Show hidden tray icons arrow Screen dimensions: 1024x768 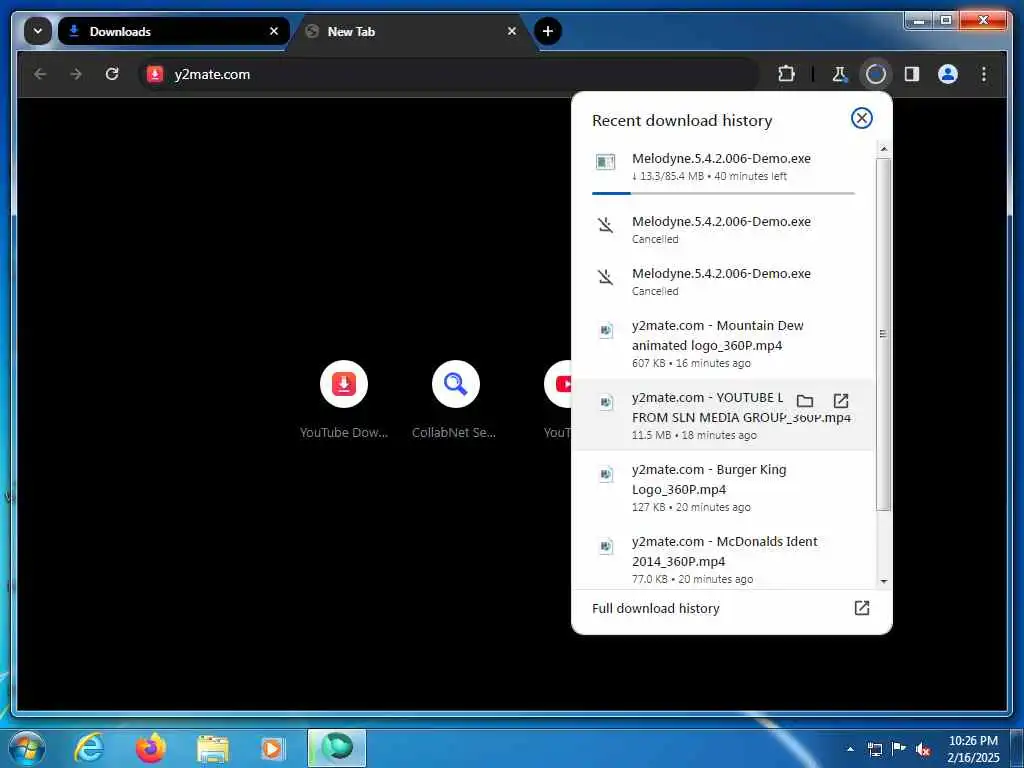tap(850, 749)
